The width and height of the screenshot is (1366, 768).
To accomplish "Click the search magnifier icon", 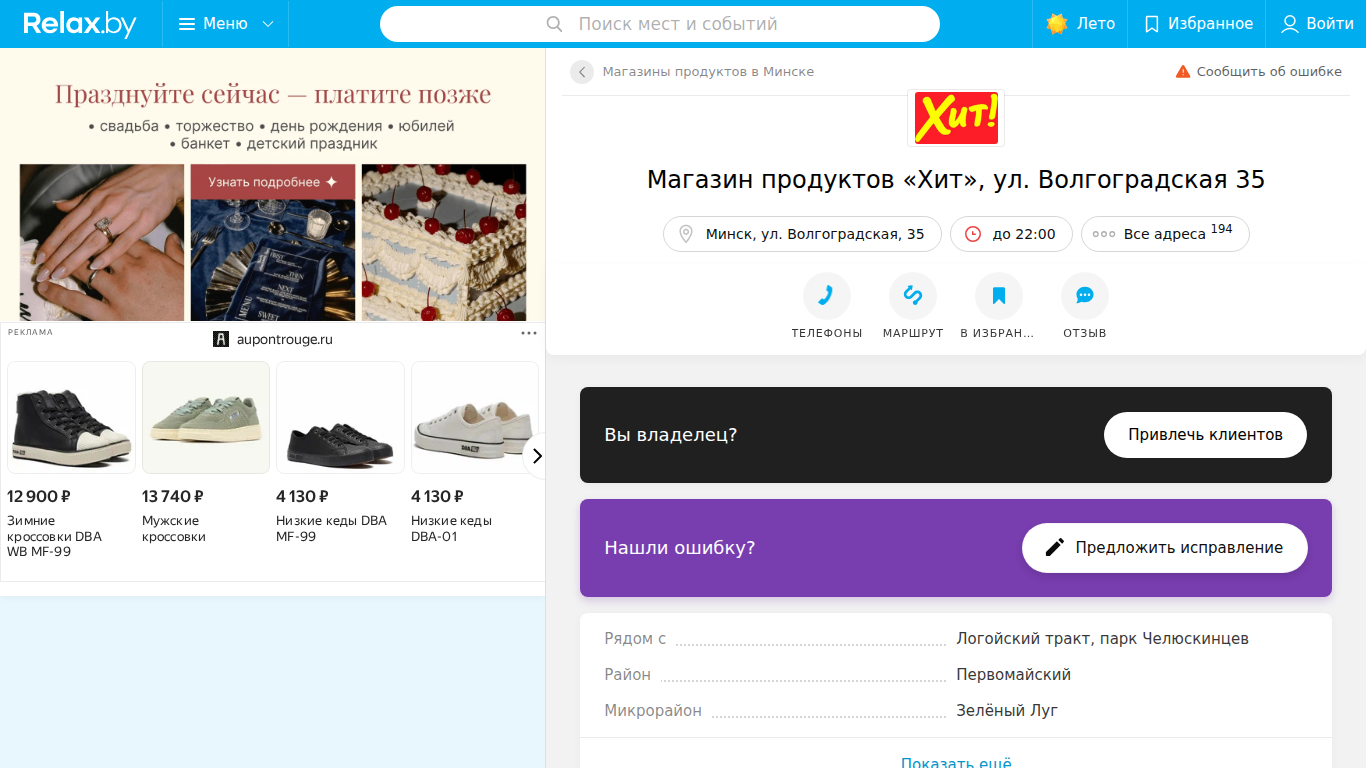I will (554, 24).
